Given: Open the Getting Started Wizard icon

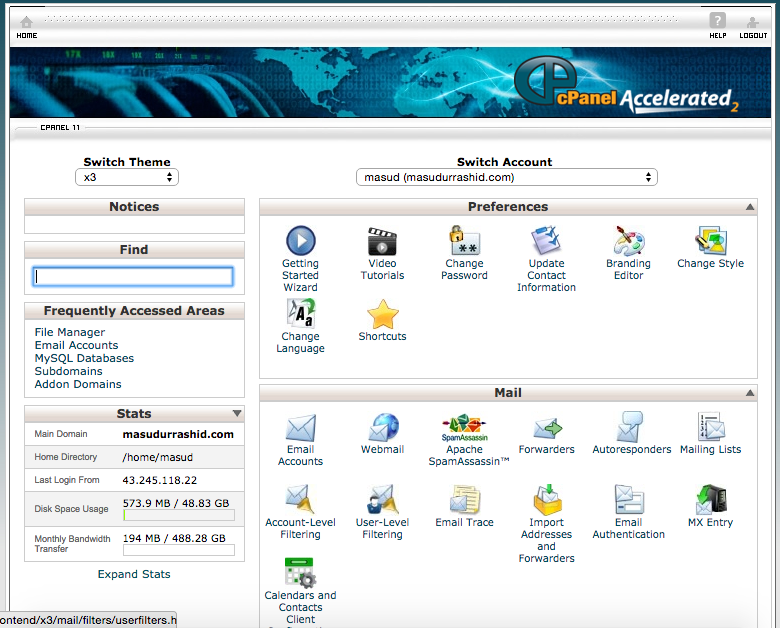Looking at the screenshot, I should [300, 241].
